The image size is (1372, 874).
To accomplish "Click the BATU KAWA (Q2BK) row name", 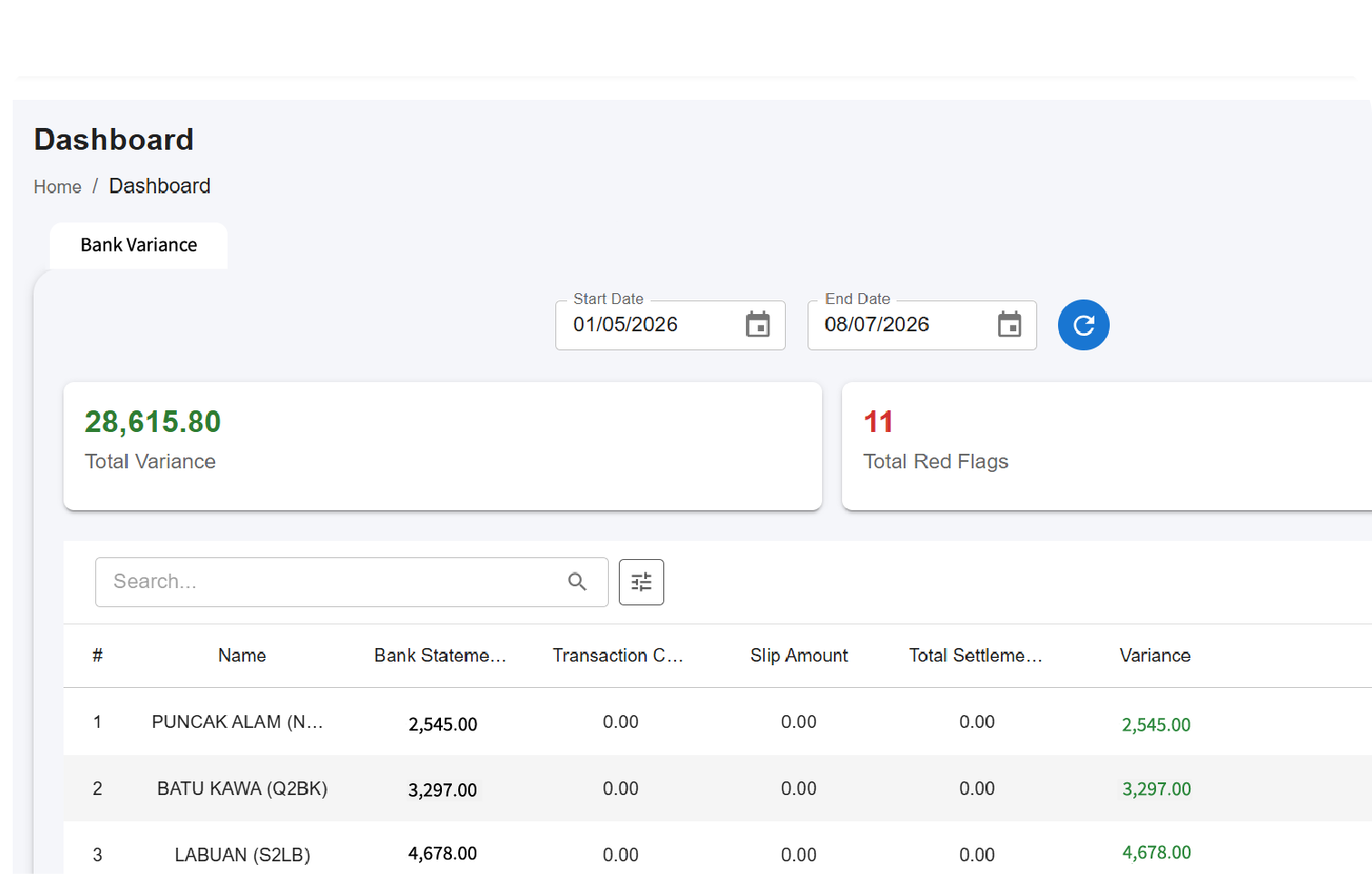I will coord(242,789).
